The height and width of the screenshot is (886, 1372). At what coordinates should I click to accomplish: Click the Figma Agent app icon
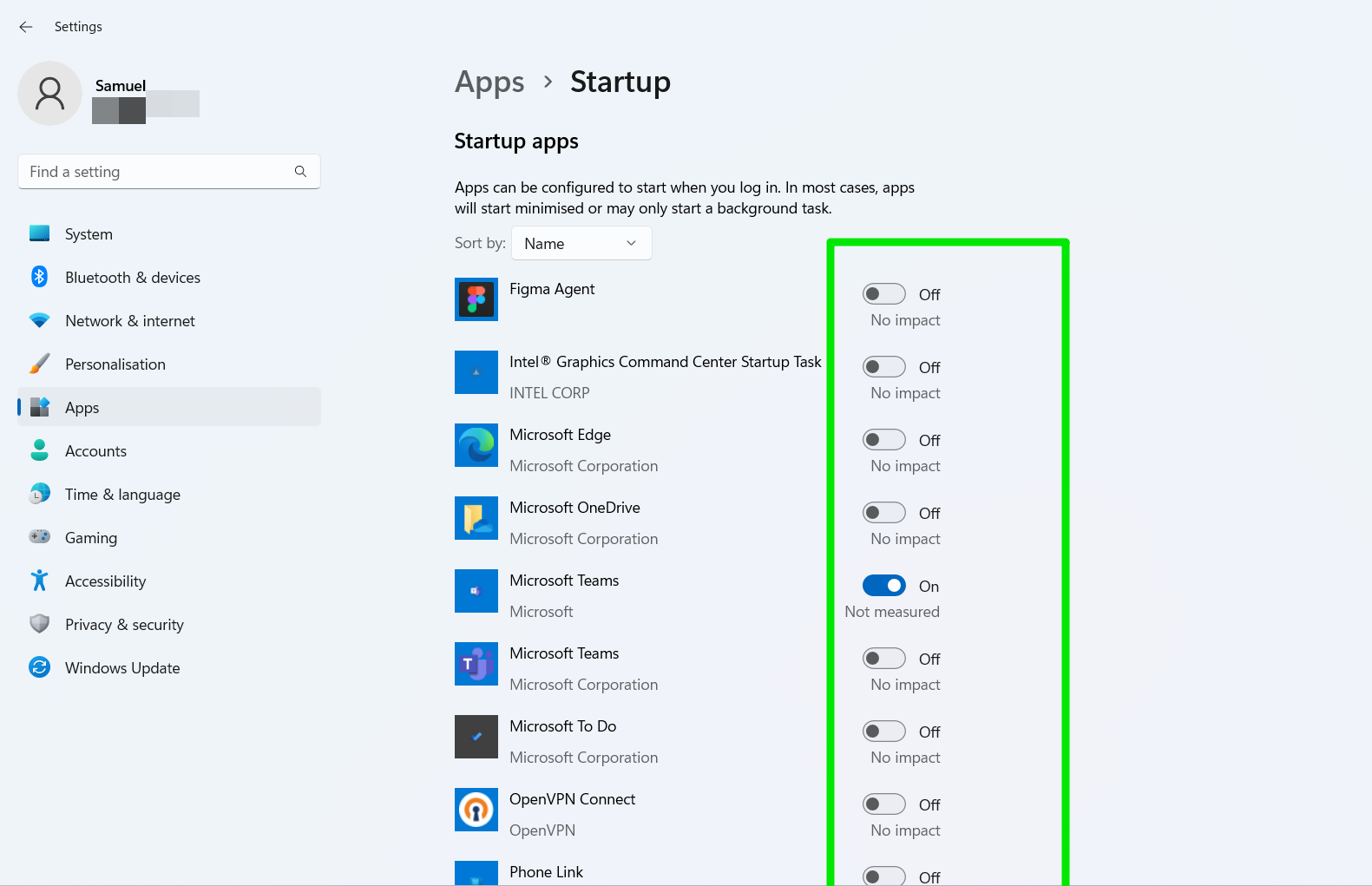(476, 299)
